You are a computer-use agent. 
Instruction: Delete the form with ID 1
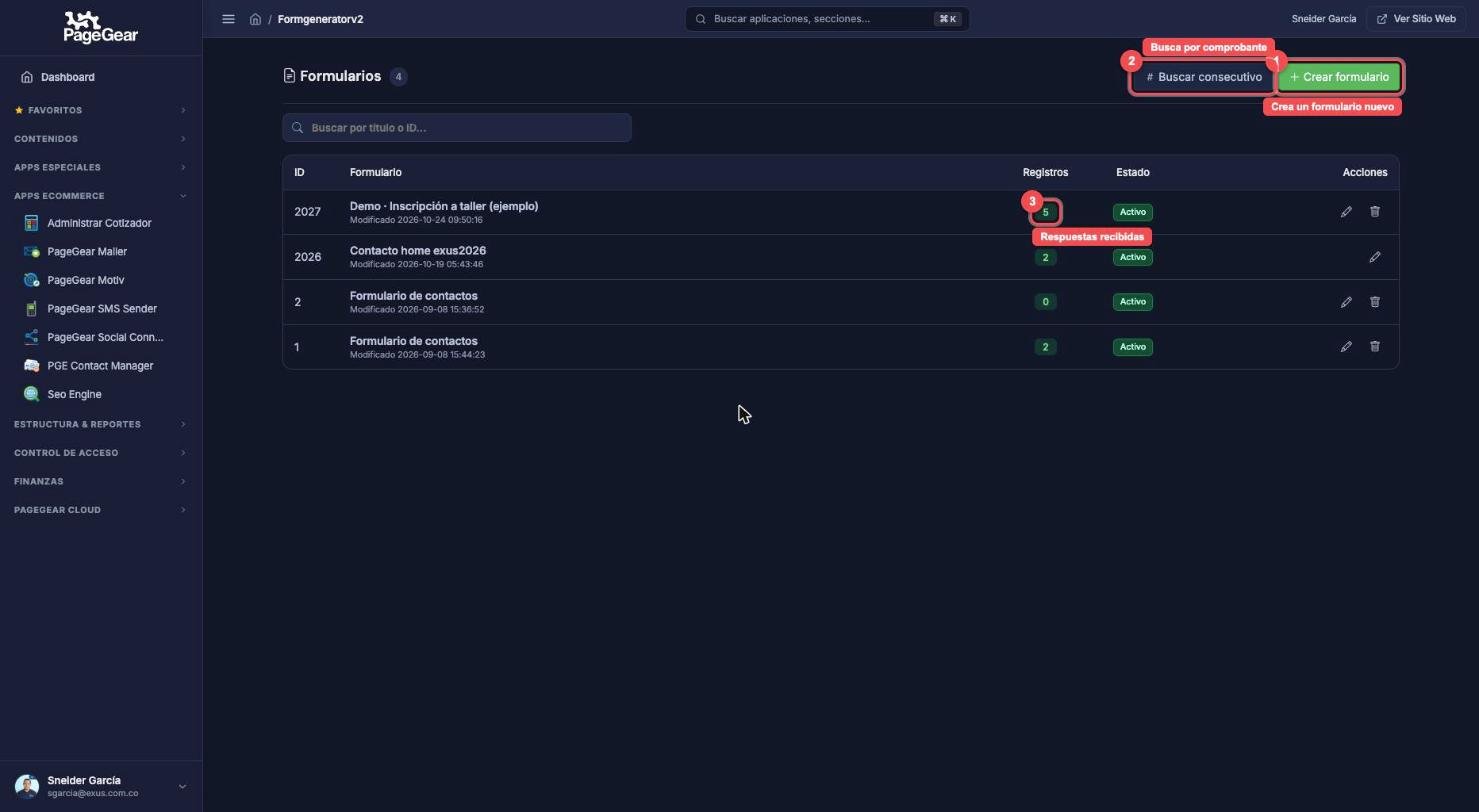(x=1375, y=347)
